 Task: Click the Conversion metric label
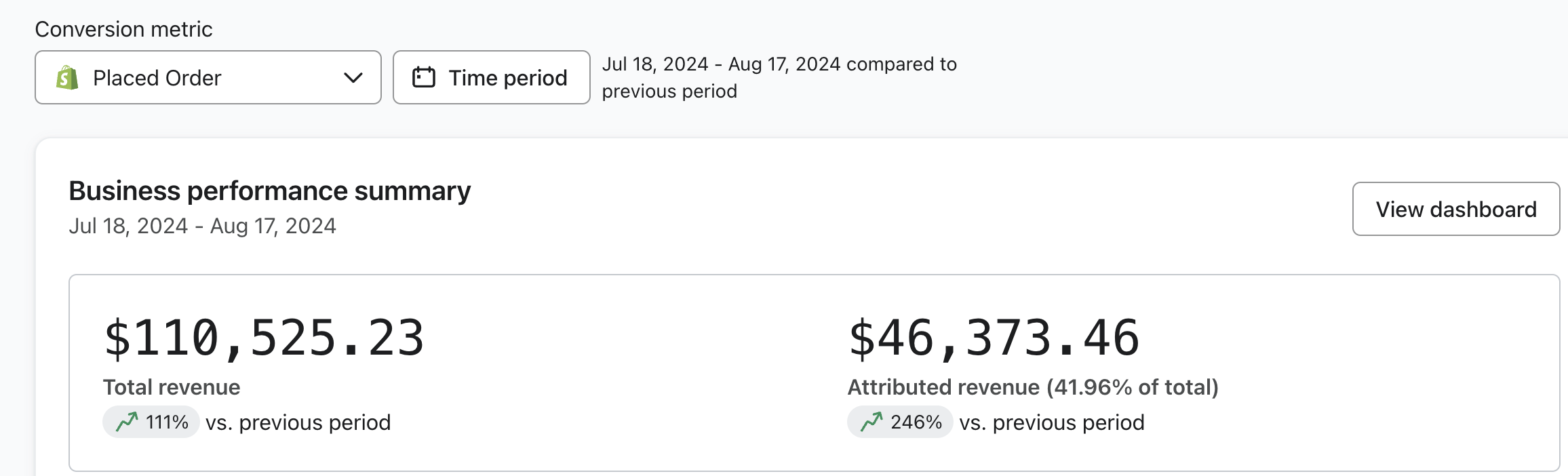[123, 29]
